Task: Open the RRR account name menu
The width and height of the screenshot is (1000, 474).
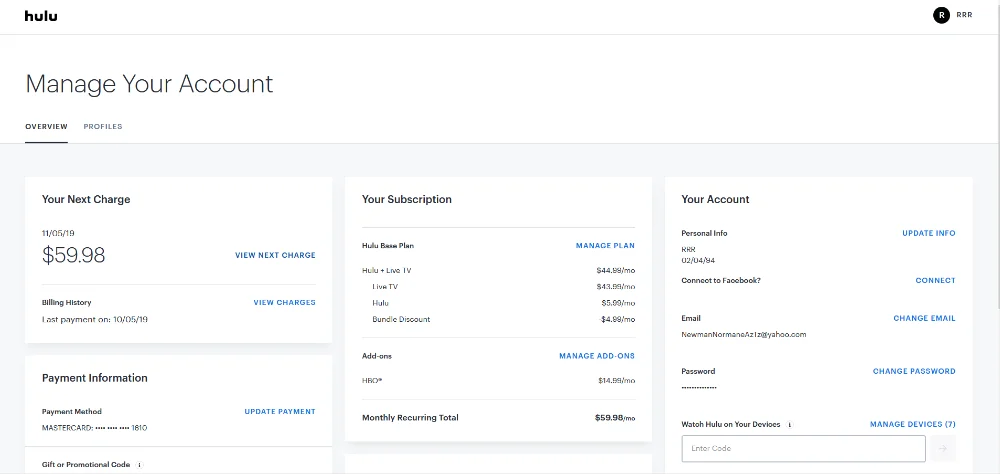Action: click(964, 15)
